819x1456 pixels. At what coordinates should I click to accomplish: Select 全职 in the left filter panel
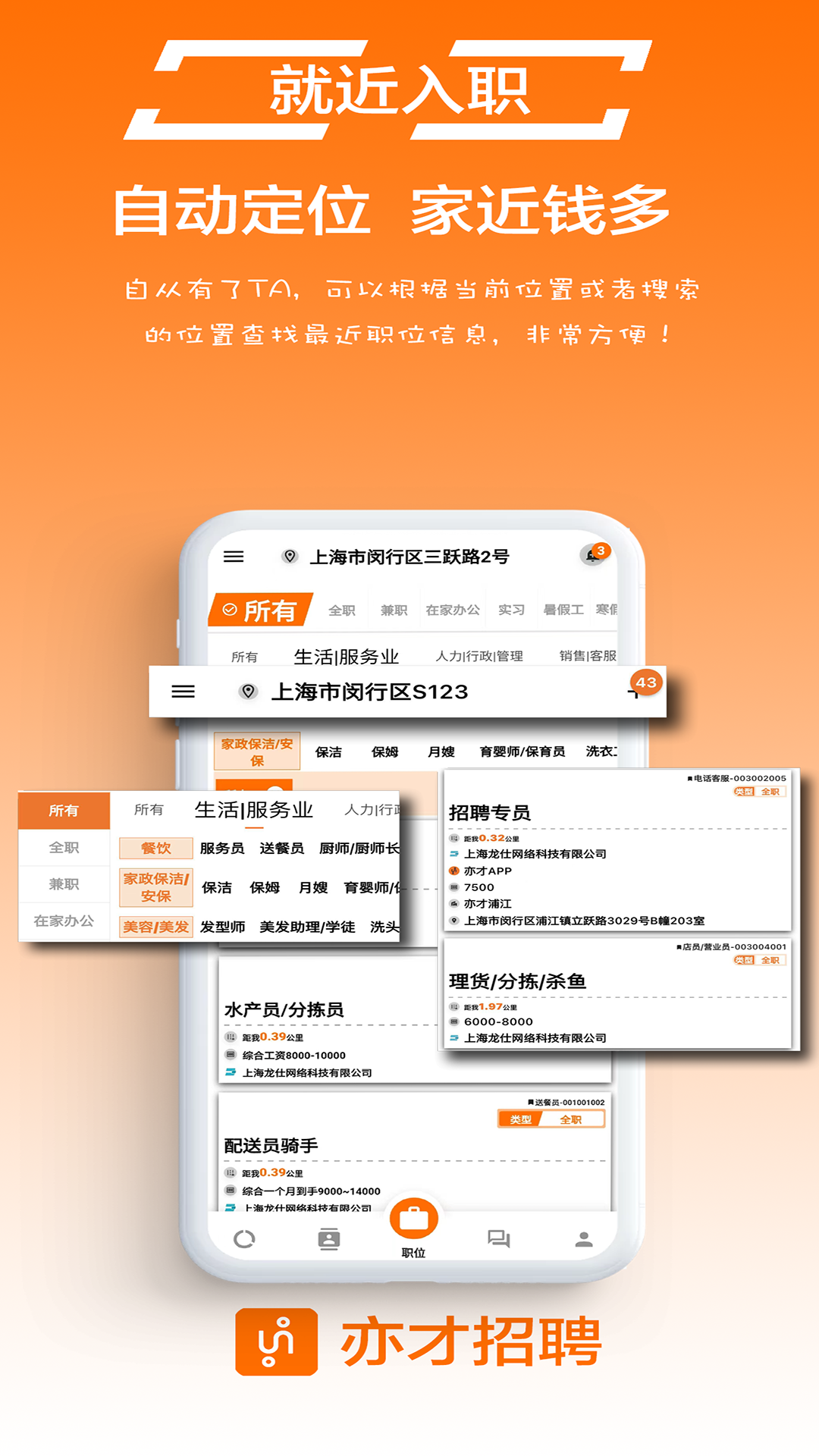[64, 848]
